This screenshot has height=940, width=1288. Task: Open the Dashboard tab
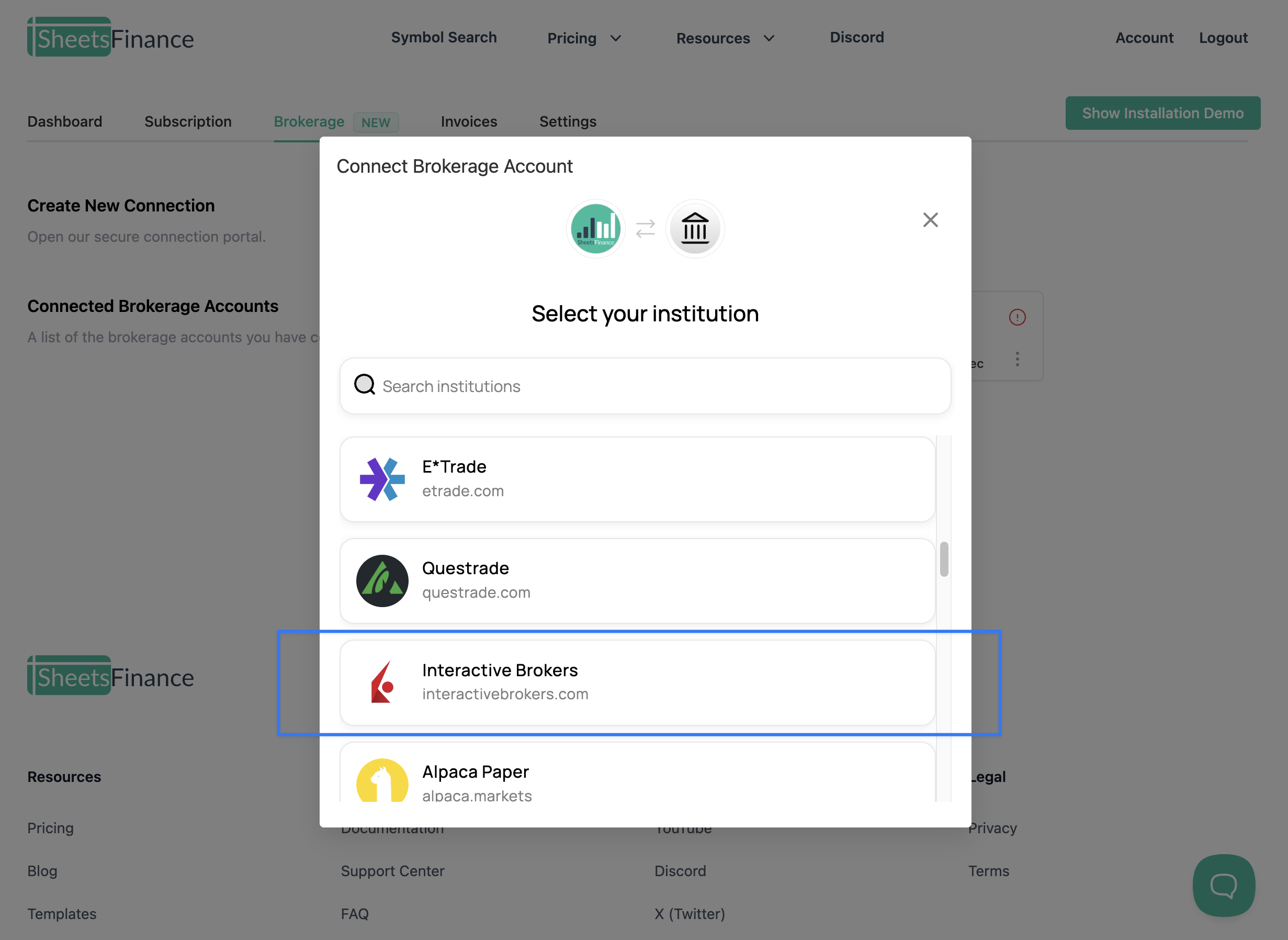[65, 121]
